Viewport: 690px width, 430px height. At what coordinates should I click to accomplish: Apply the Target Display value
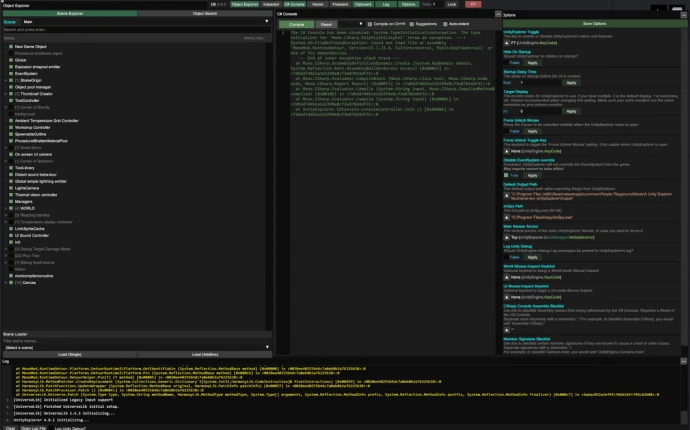click(x=571, y=111)
